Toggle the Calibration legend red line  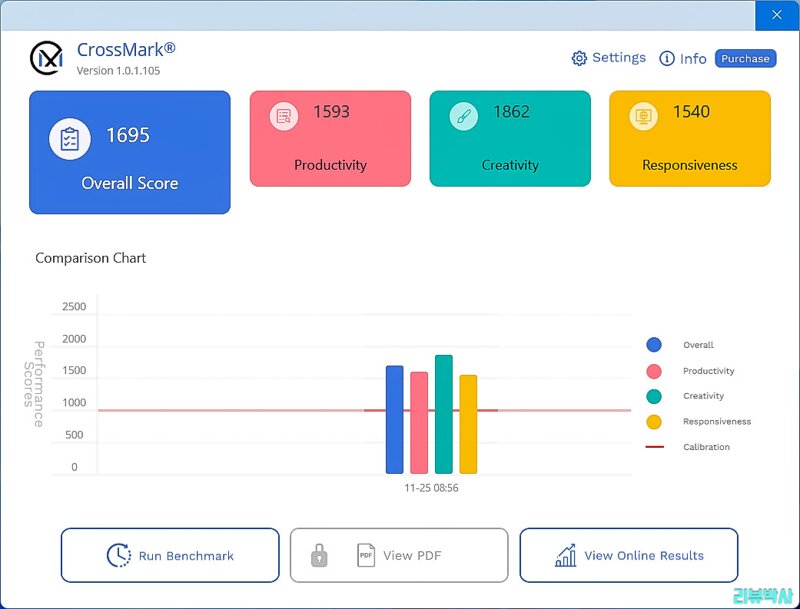tap(655, 447)
